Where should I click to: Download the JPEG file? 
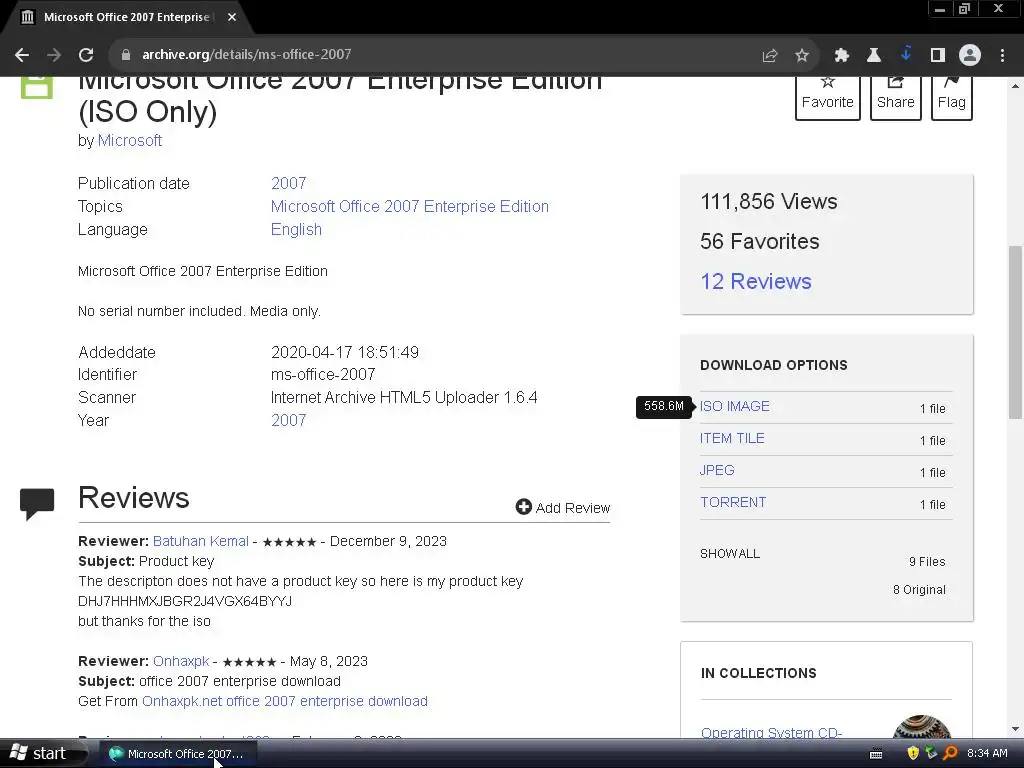[x=717, y=470]
